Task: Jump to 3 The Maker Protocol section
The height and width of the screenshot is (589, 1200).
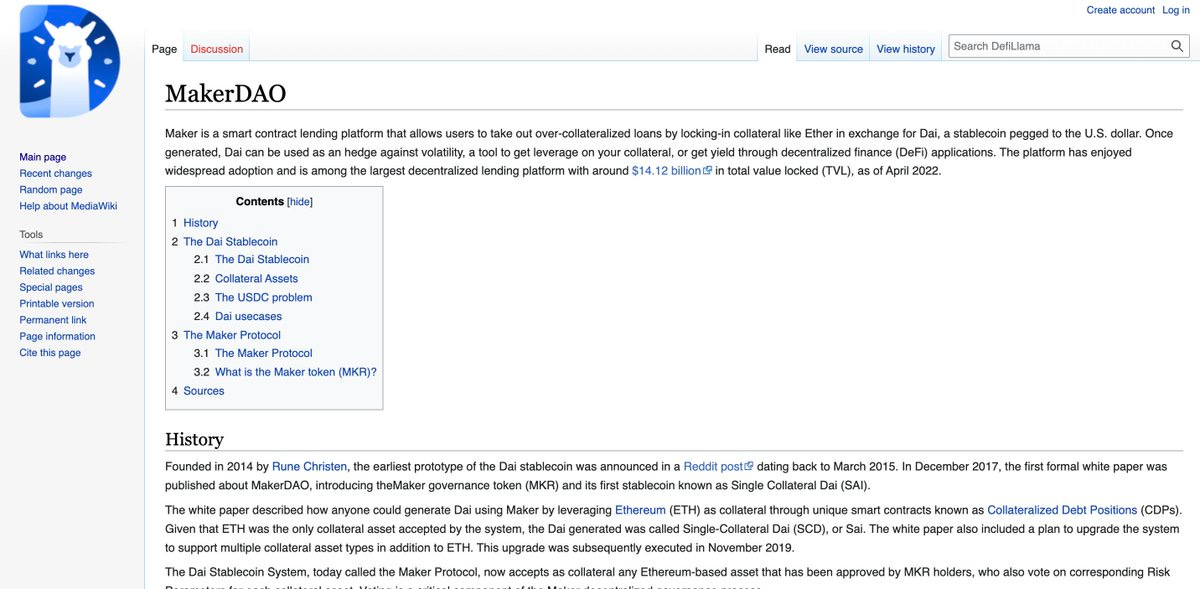Action: click(x=226, y=335)
